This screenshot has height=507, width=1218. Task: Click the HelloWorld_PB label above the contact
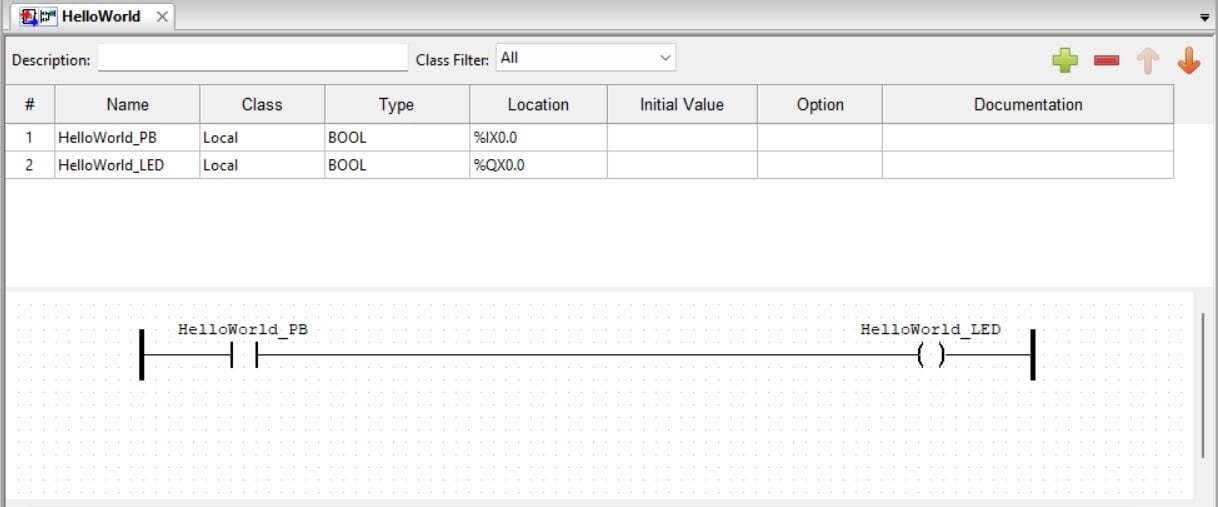pos(243,329)
